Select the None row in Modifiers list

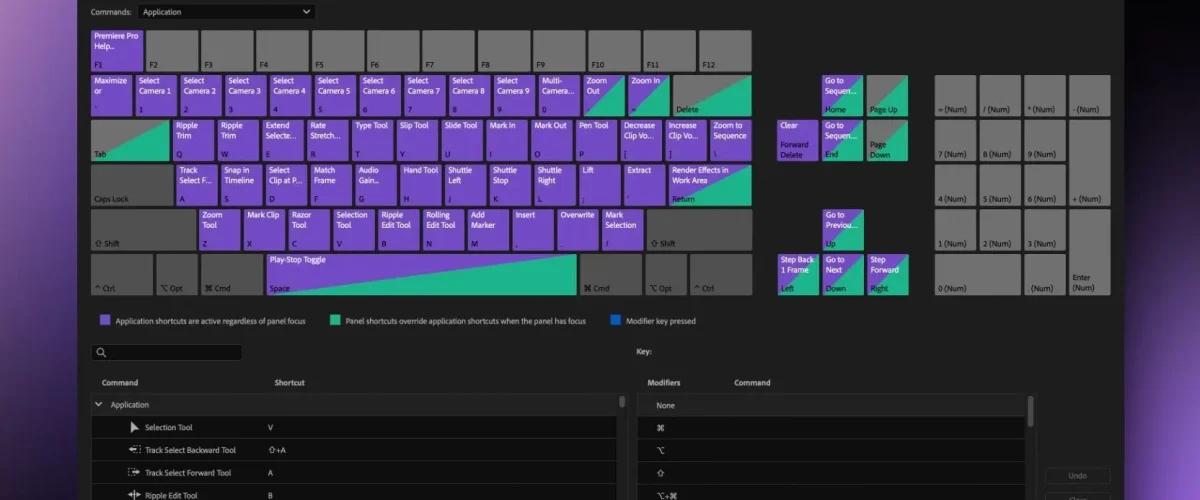pyautogui.click(x=665, y=405)
